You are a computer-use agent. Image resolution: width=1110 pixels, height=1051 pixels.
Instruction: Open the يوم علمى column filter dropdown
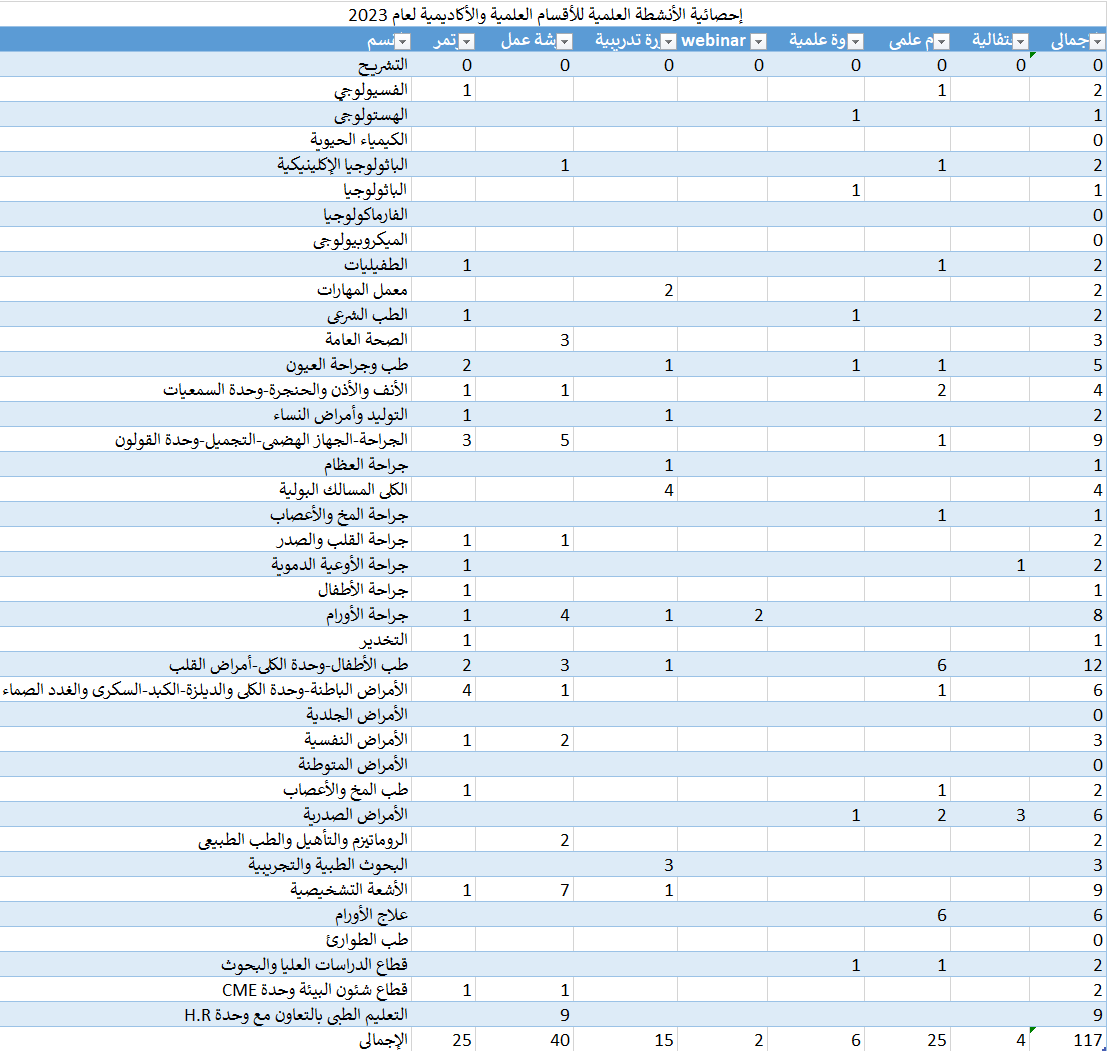pos(940,41)
